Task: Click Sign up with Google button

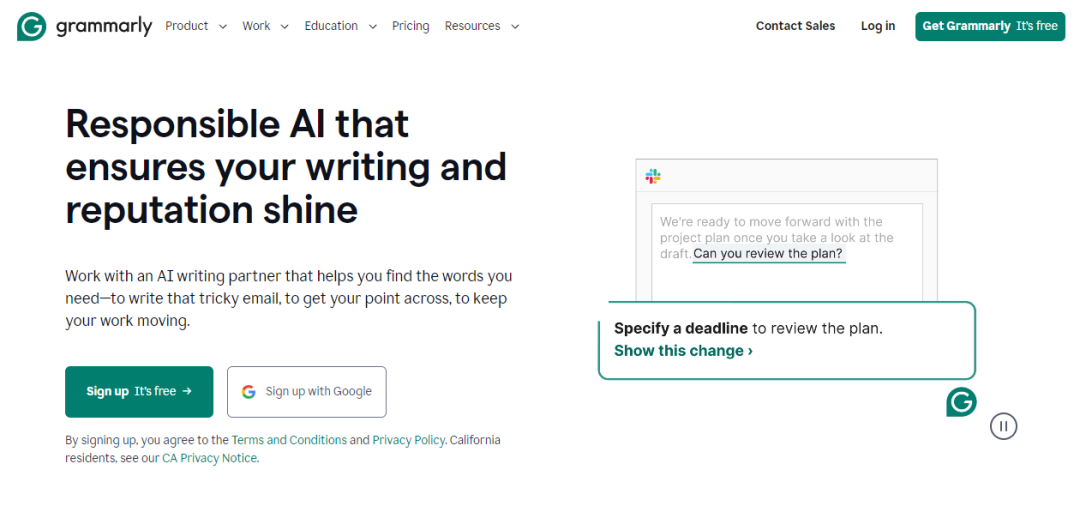Action: (307, 392)
